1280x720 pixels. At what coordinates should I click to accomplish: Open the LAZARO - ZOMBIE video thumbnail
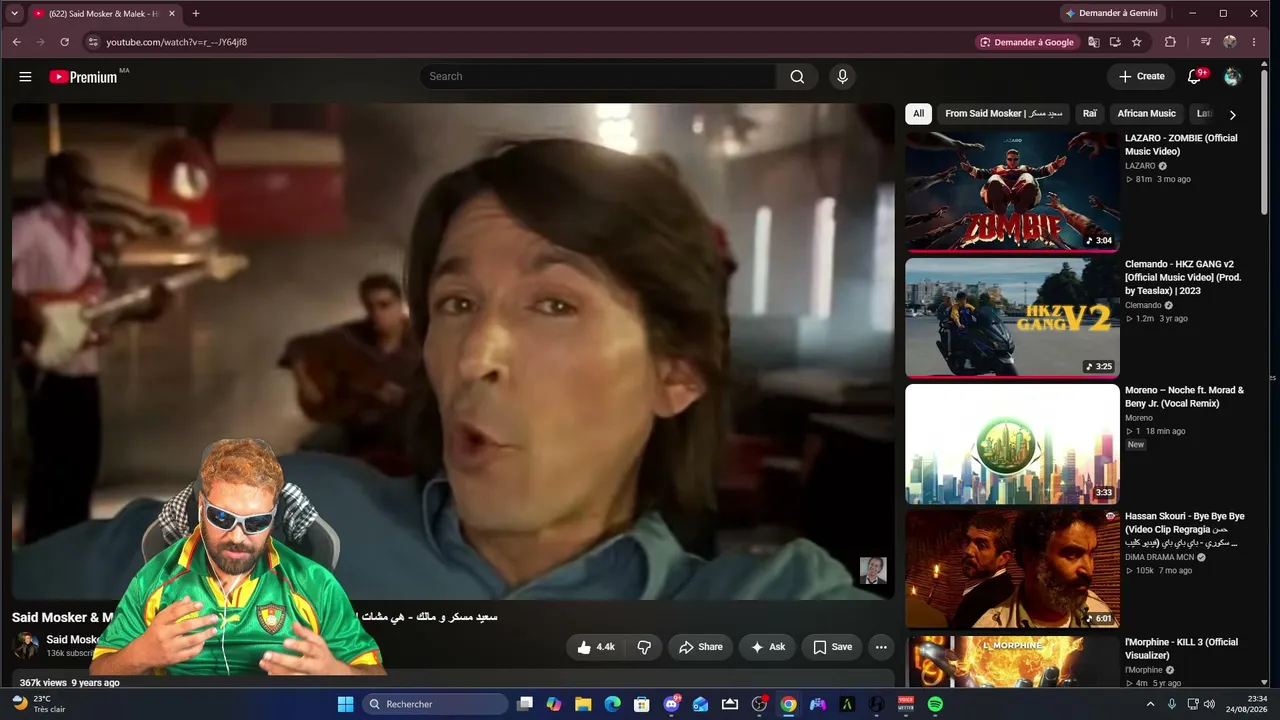click(x=1012, y=191)
